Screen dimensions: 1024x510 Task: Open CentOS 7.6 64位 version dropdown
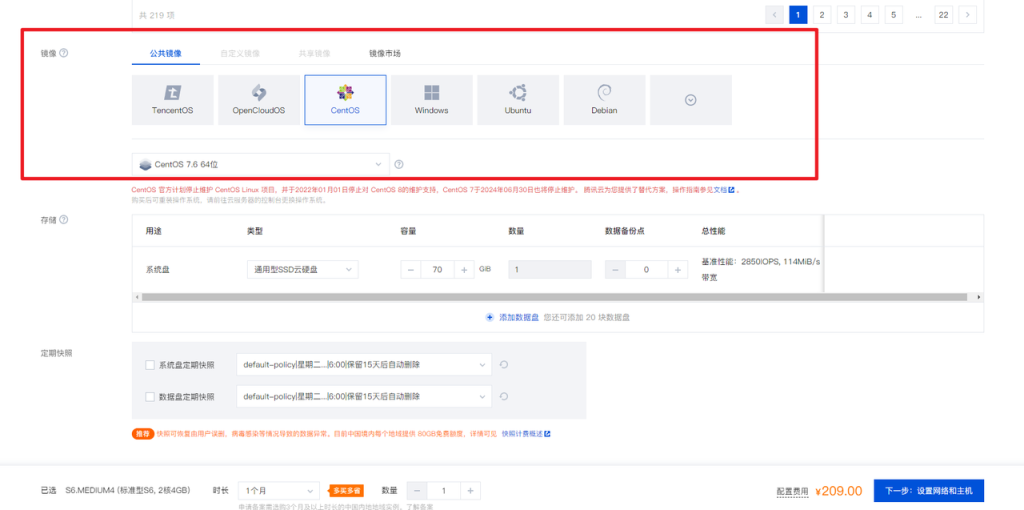click(x=261, y=165)
